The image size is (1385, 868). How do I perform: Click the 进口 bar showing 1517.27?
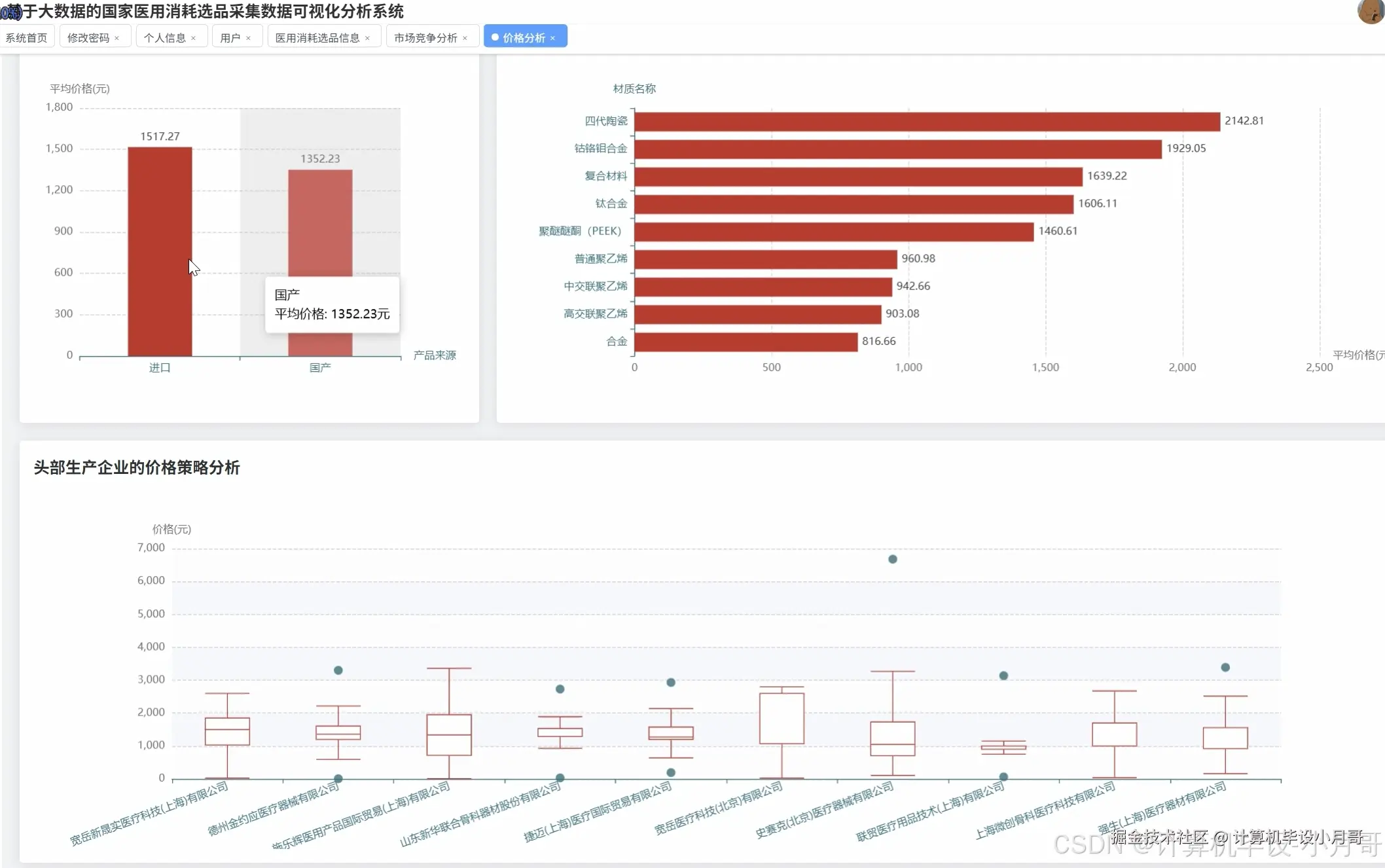[x=160, y=252]
